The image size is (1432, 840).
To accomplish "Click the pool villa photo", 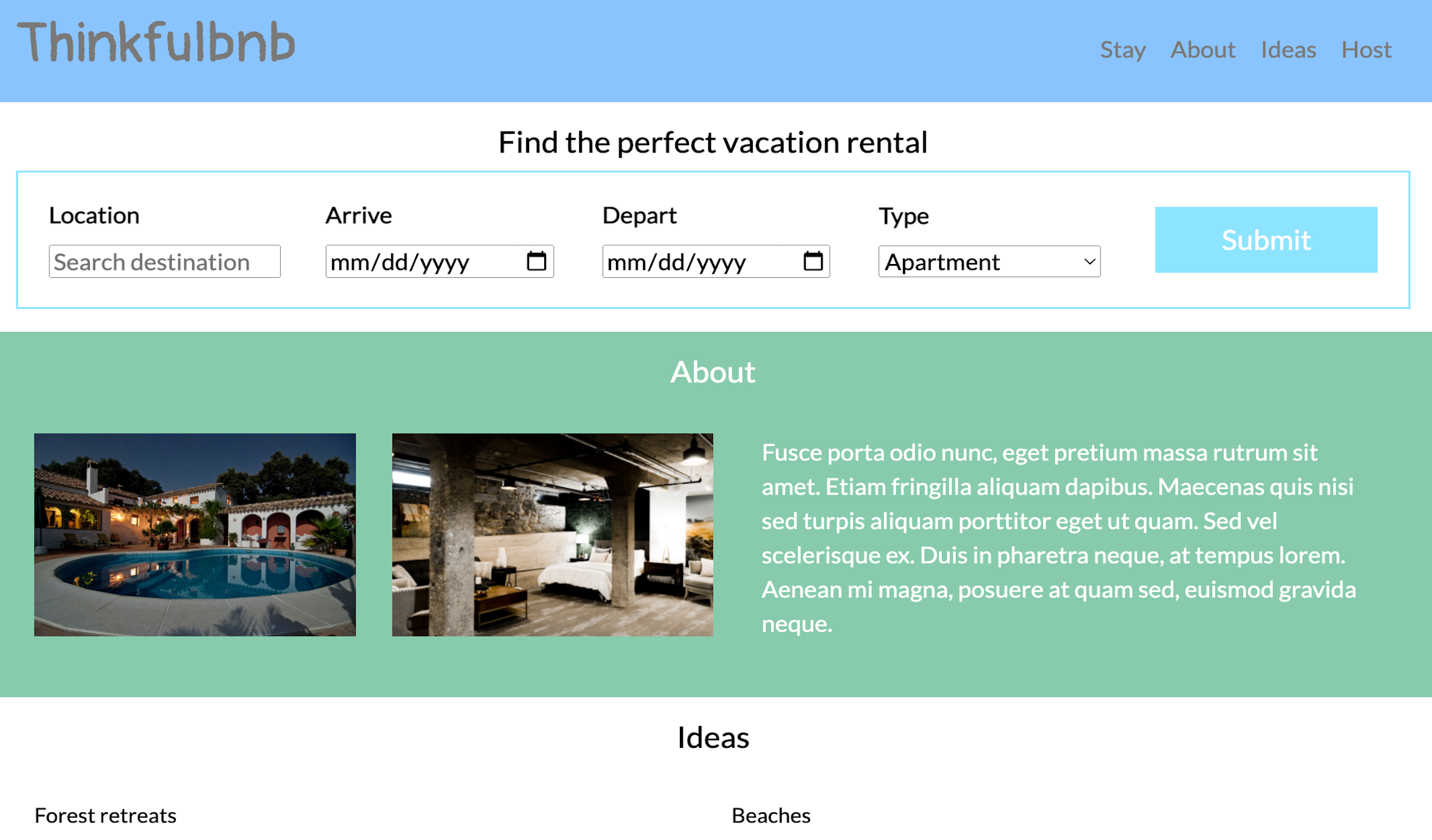I will click(195, 534).
